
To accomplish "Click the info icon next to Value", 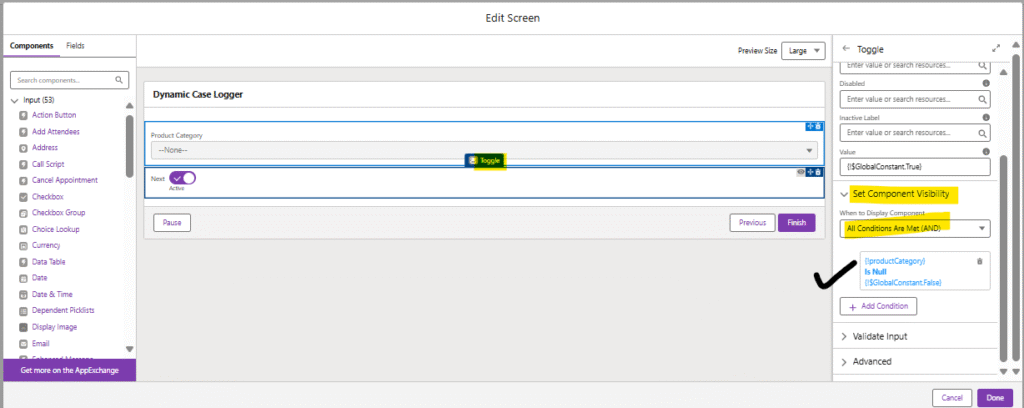I will click(x=985, y=149).
